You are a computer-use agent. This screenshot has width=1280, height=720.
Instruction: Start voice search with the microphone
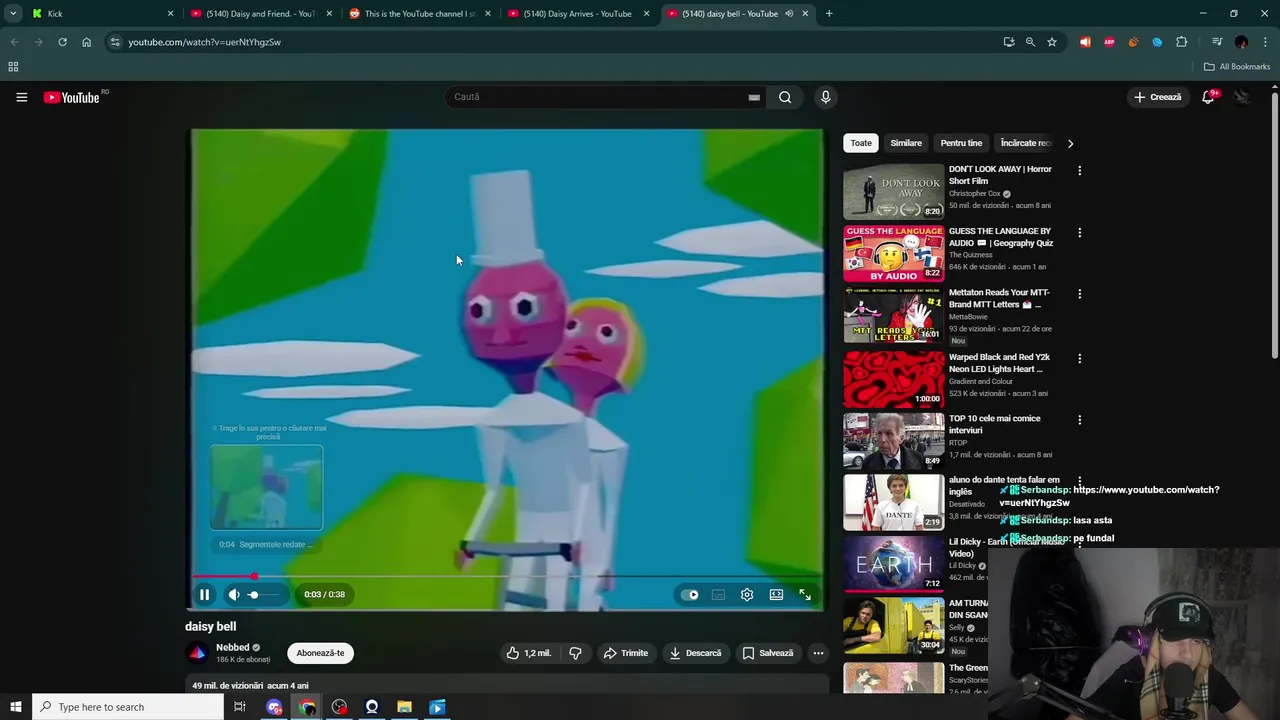825,97
